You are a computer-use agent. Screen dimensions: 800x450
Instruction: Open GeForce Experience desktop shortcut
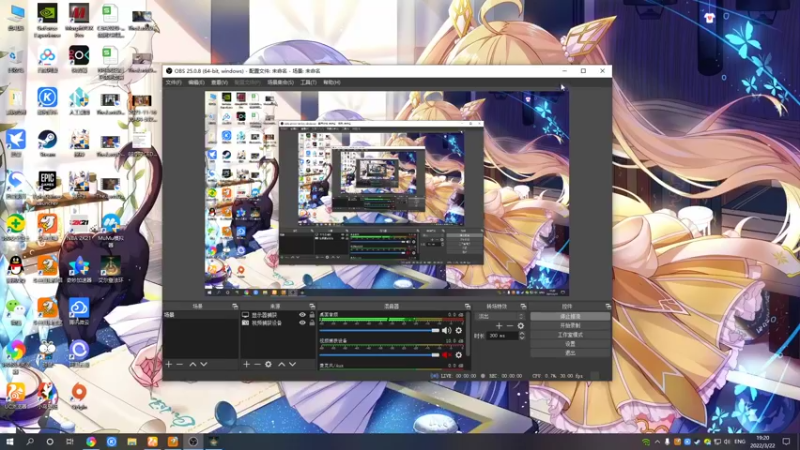pos(47,20)
